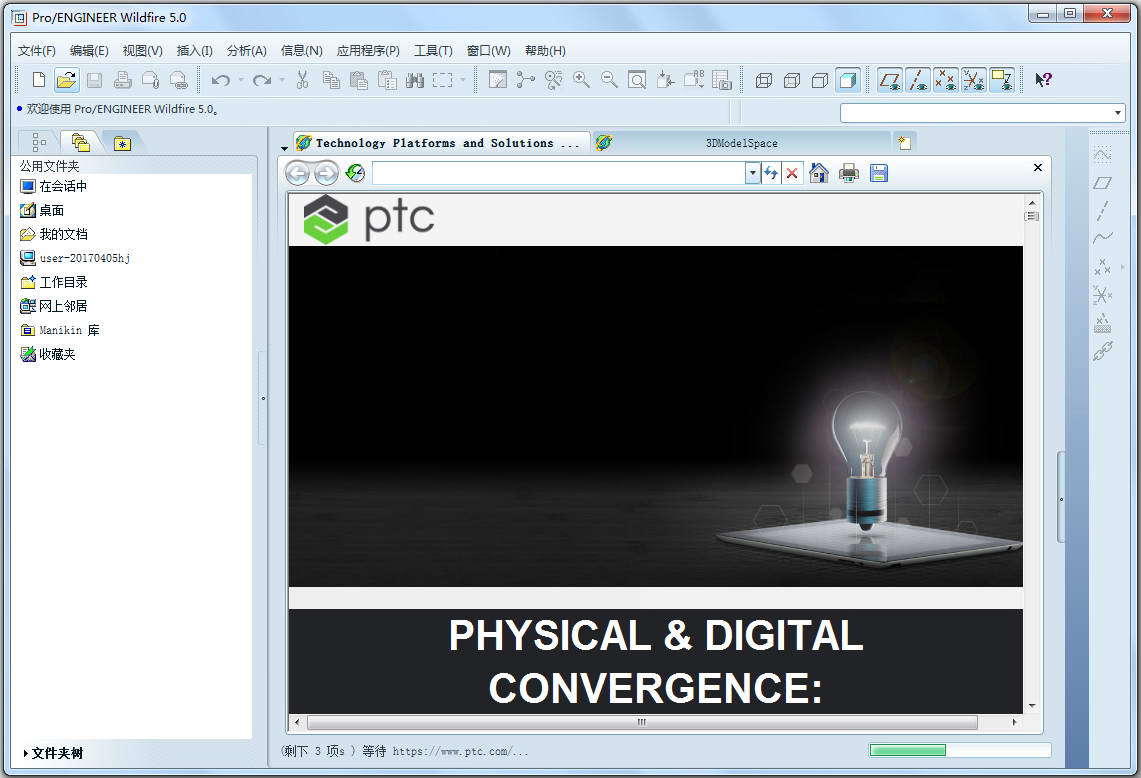The width and height of the screenshot is (1141, 778).
Task: Click the send as mail attachment icon
Action: pyautogui.click(x=151, y=80)
